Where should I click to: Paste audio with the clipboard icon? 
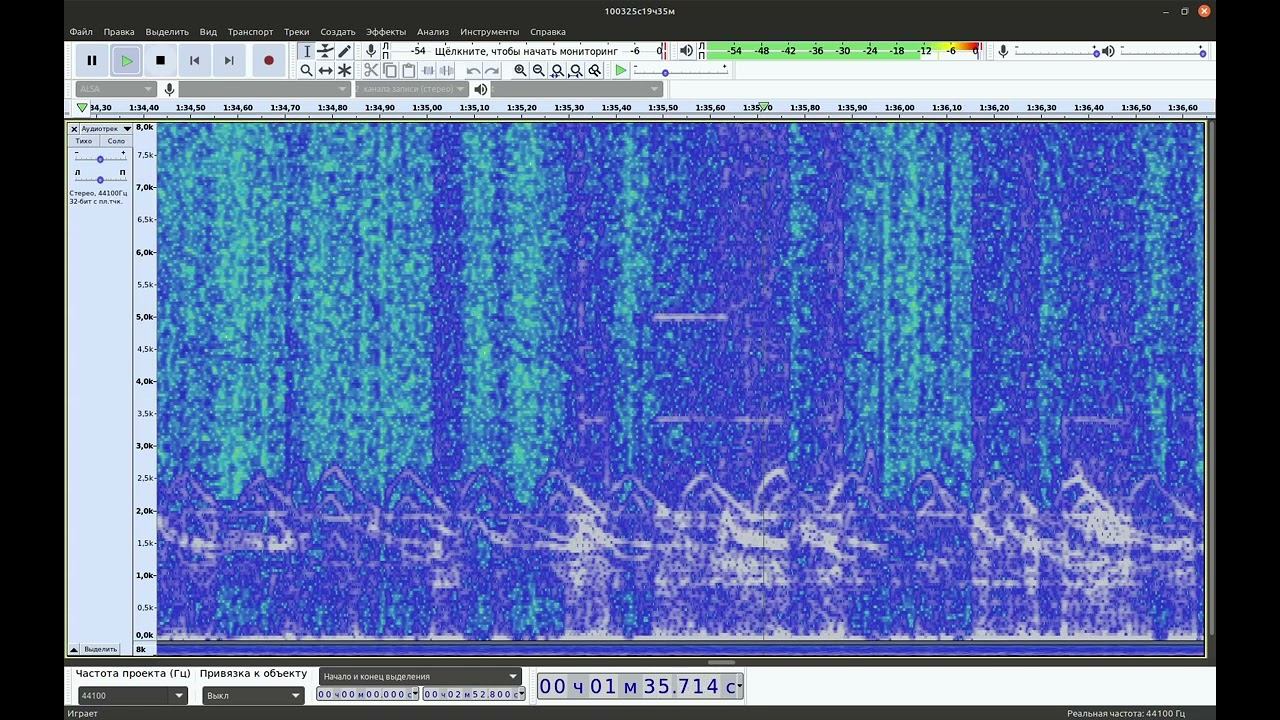coord(409,70)
